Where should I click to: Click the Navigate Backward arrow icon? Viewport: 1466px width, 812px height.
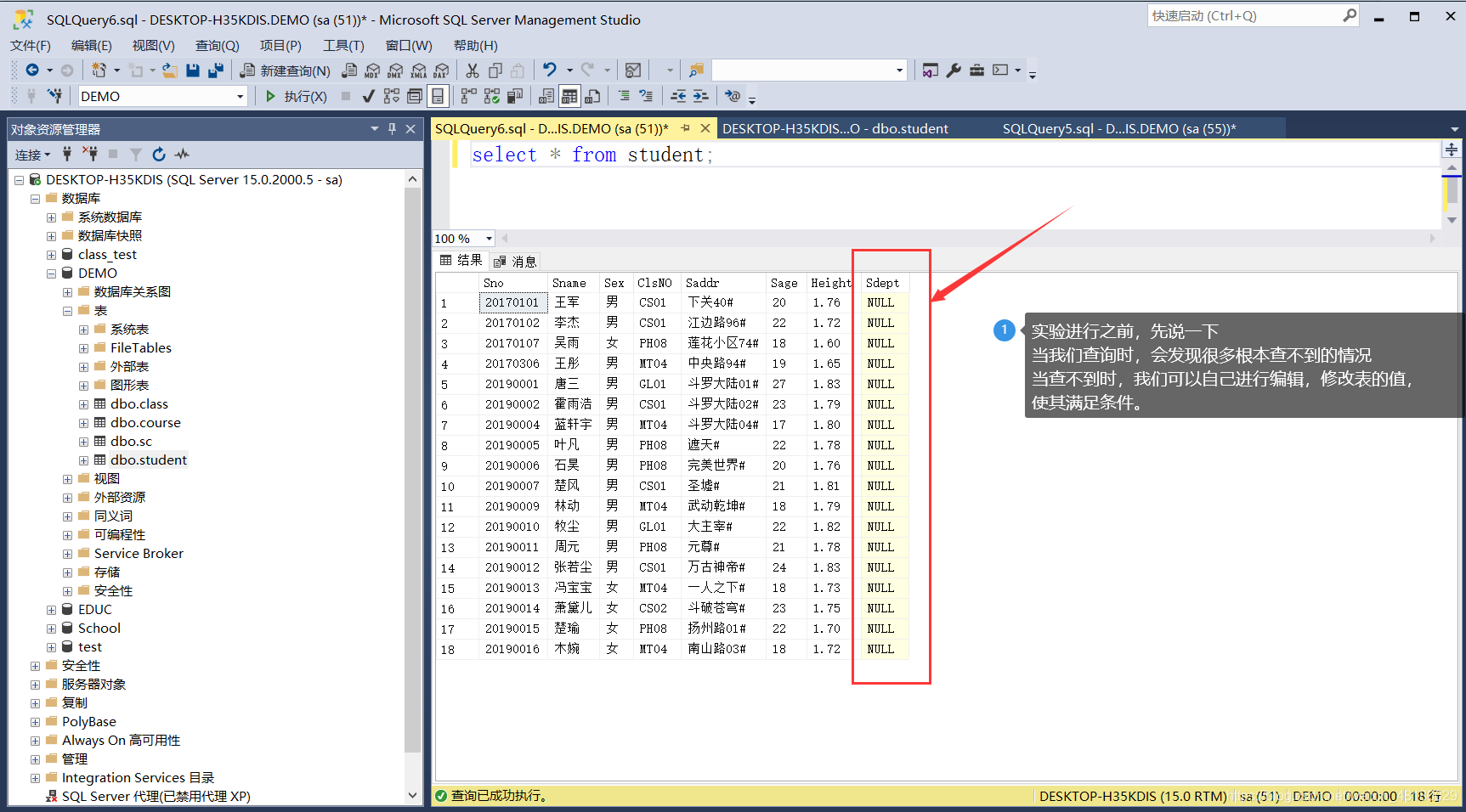click(32, 70)
